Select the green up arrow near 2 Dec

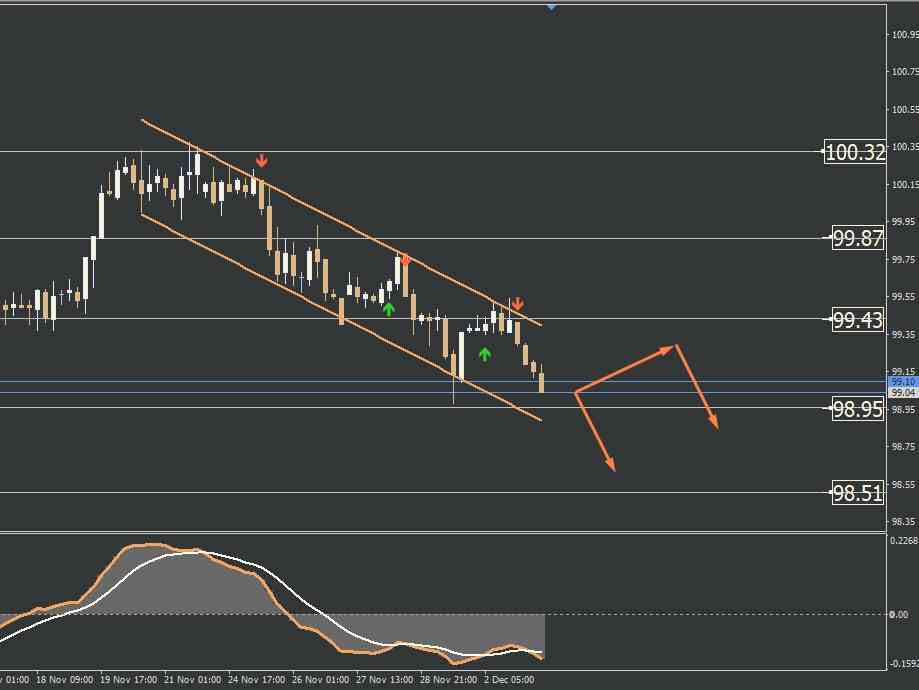[484, 354]
